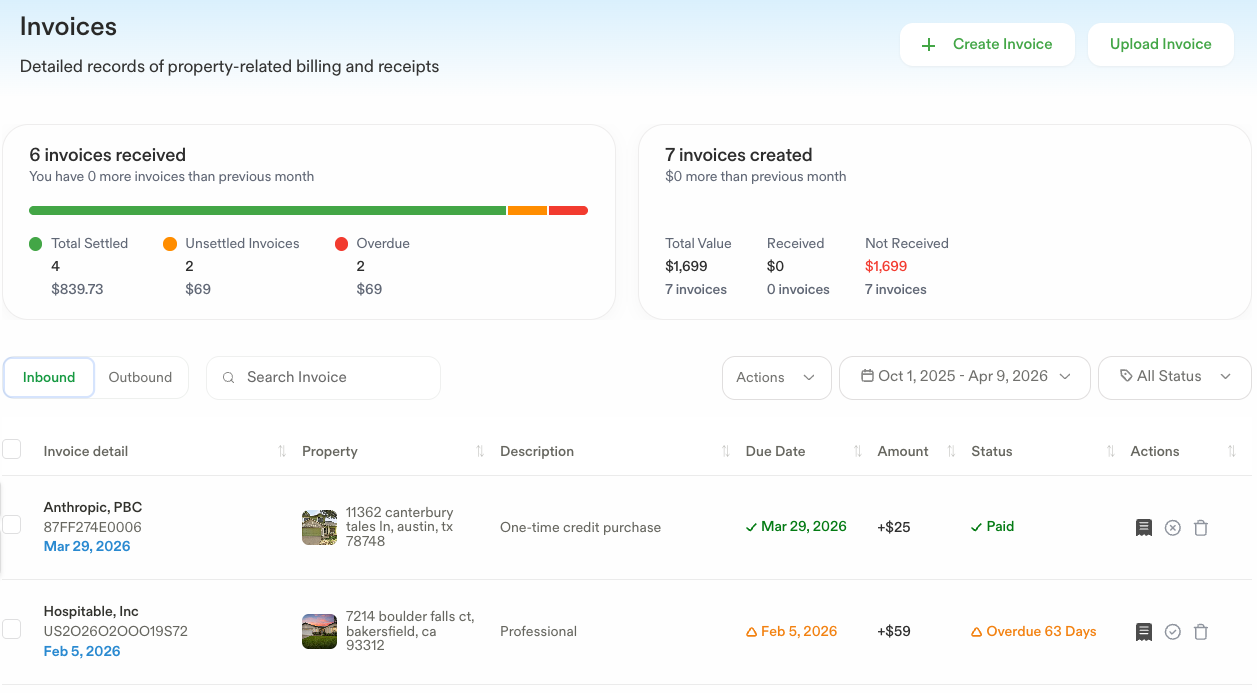This screenshot has width=1257, height=693.
Task: Open the 7214 boulder falls ct property thumbnail
Action: coord(320,632)
